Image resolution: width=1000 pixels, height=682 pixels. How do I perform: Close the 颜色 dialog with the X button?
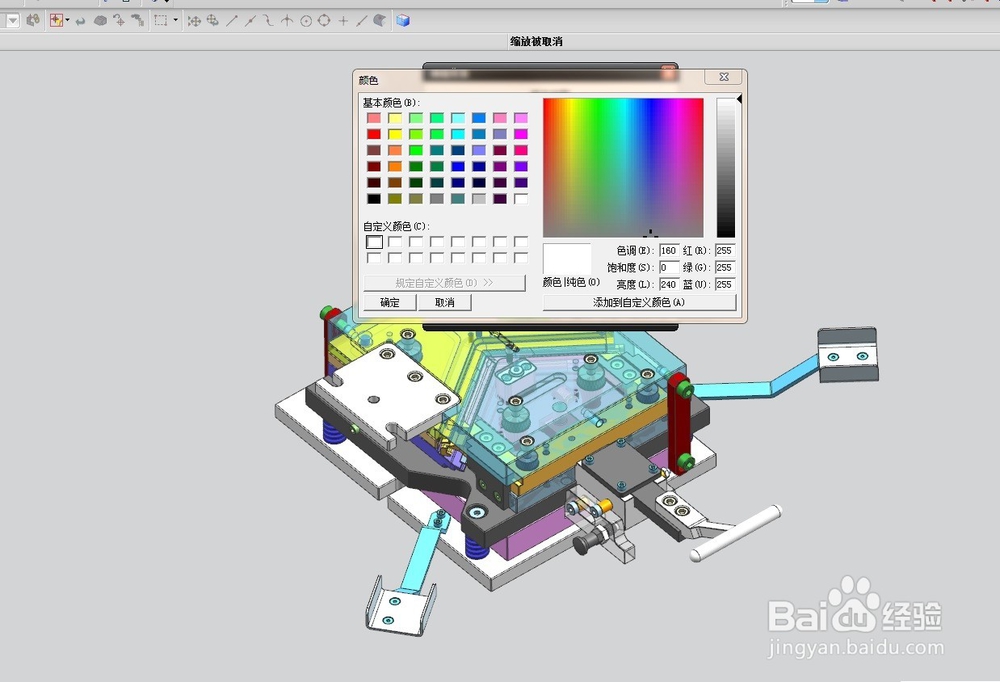click(x=724, y=77)
